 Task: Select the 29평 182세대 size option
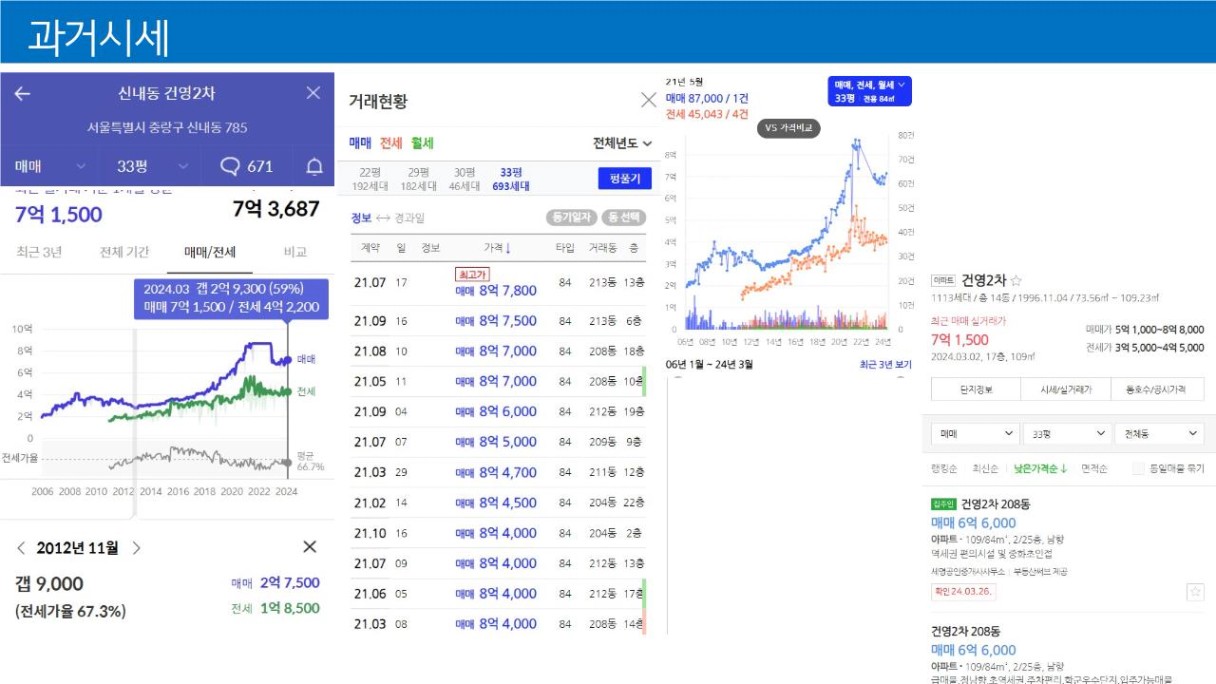click(x=417, y=179)
